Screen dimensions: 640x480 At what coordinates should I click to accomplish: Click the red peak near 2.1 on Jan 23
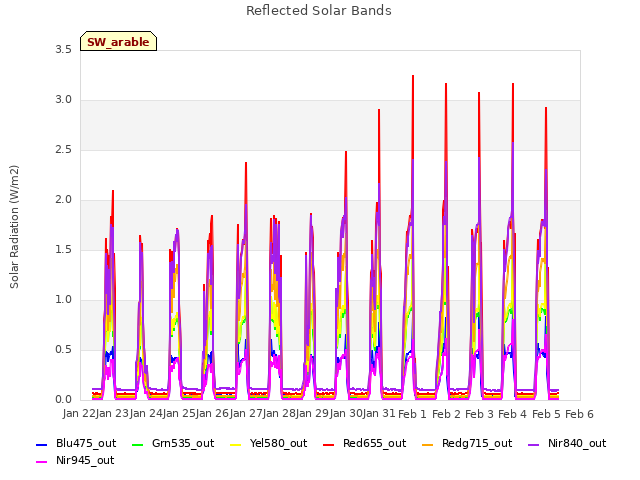click(x=113, y=191)
